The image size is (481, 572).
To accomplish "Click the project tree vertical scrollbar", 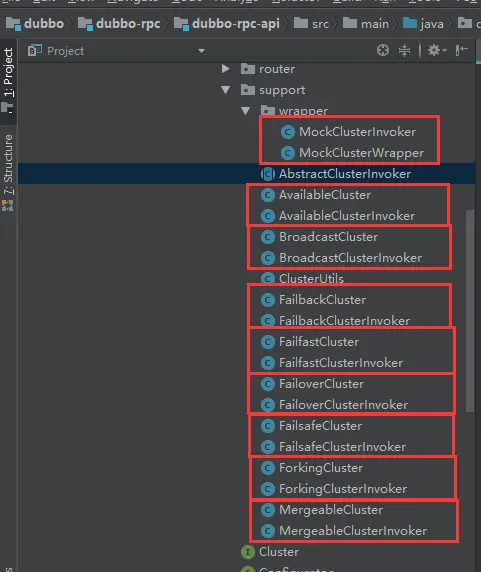I will coord(470,311).
